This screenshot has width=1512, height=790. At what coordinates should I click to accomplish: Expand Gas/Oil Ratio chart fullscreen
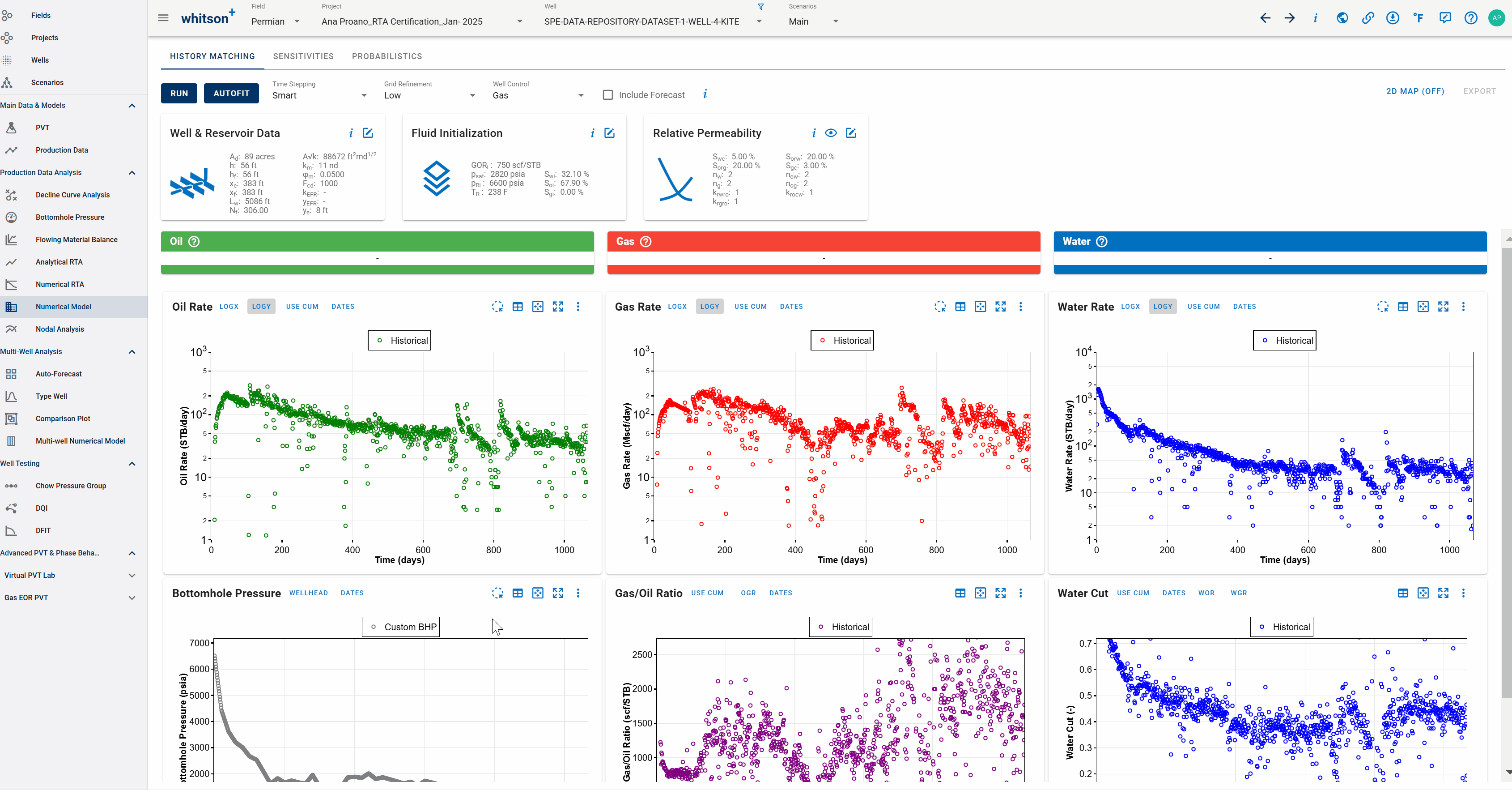[x=1000, y=593]
